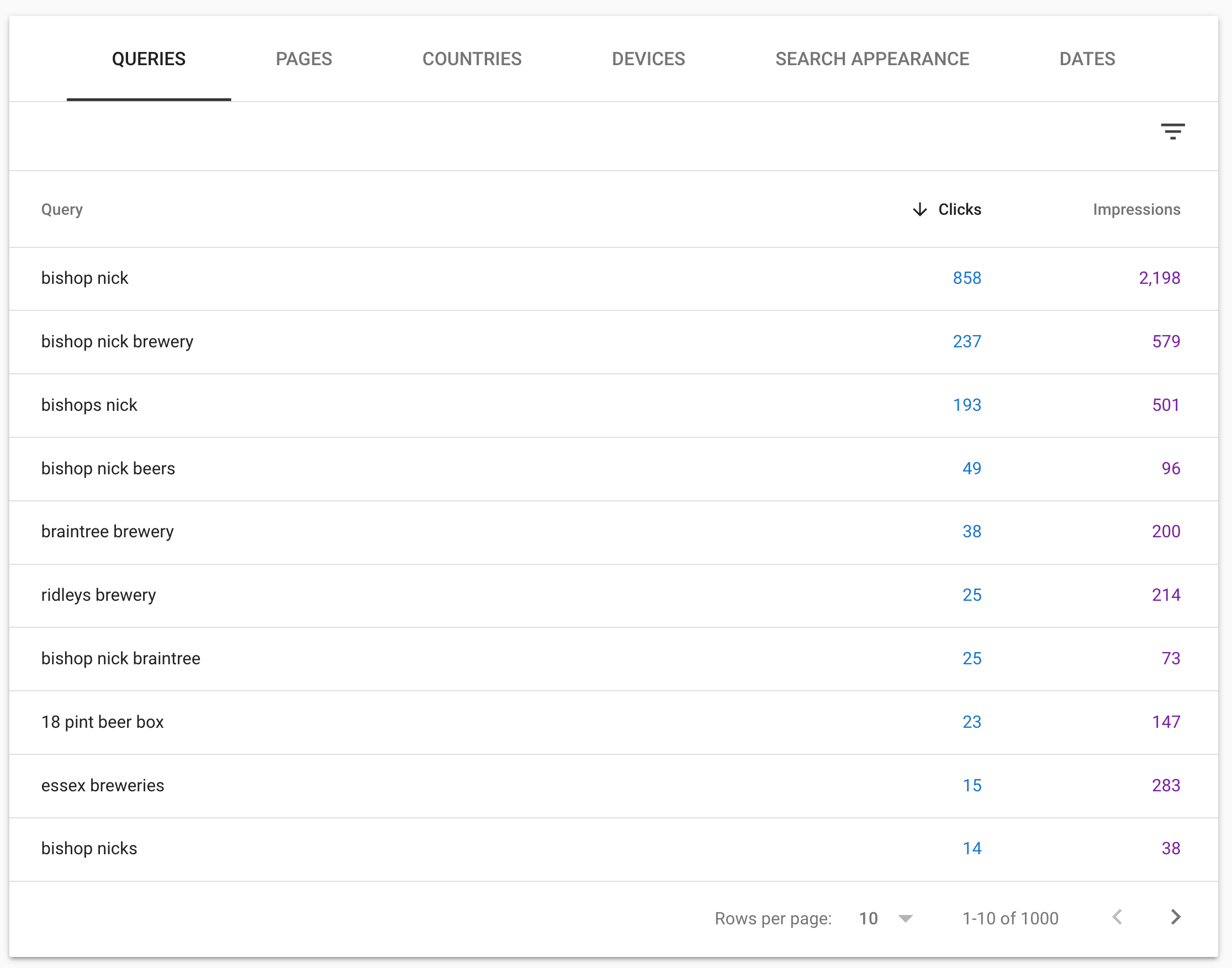
Task: Click the 2,198 impressions value
Action: click(x=1160, y=278)
